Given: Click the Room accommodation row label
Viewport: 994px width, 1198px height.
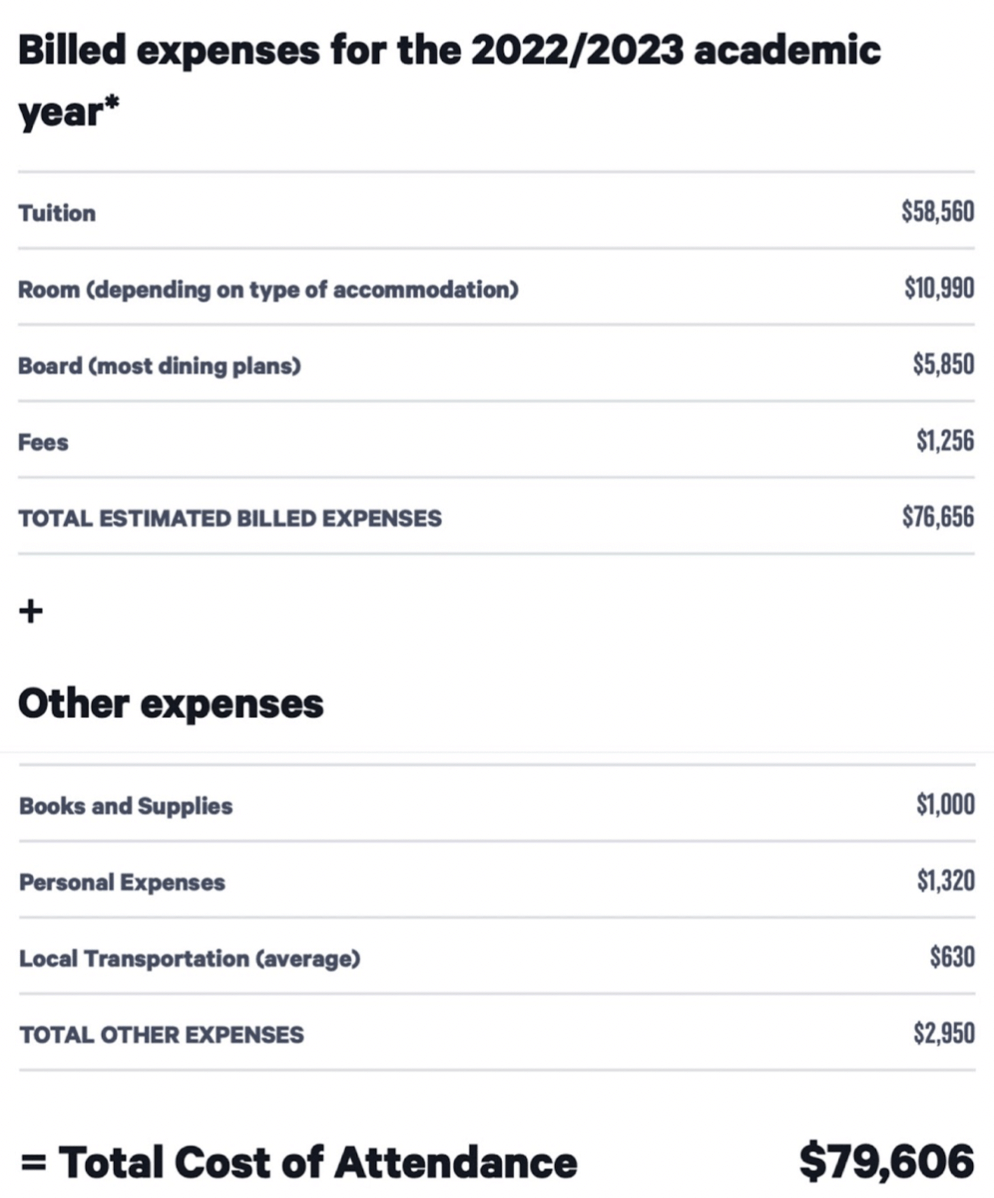Looking at the screenshot, I should click(x=268, y=290).
